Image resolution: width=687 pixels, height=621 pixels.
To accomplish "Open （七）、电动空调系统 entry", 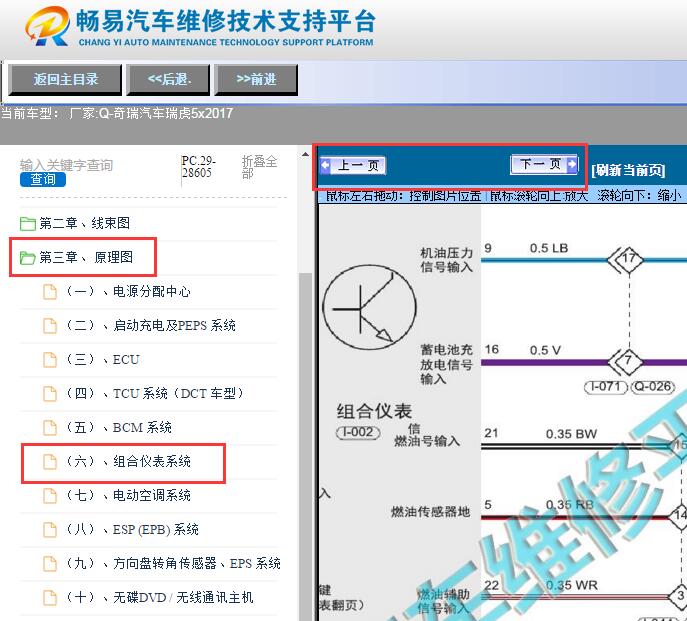I will (x=127, y=495).
